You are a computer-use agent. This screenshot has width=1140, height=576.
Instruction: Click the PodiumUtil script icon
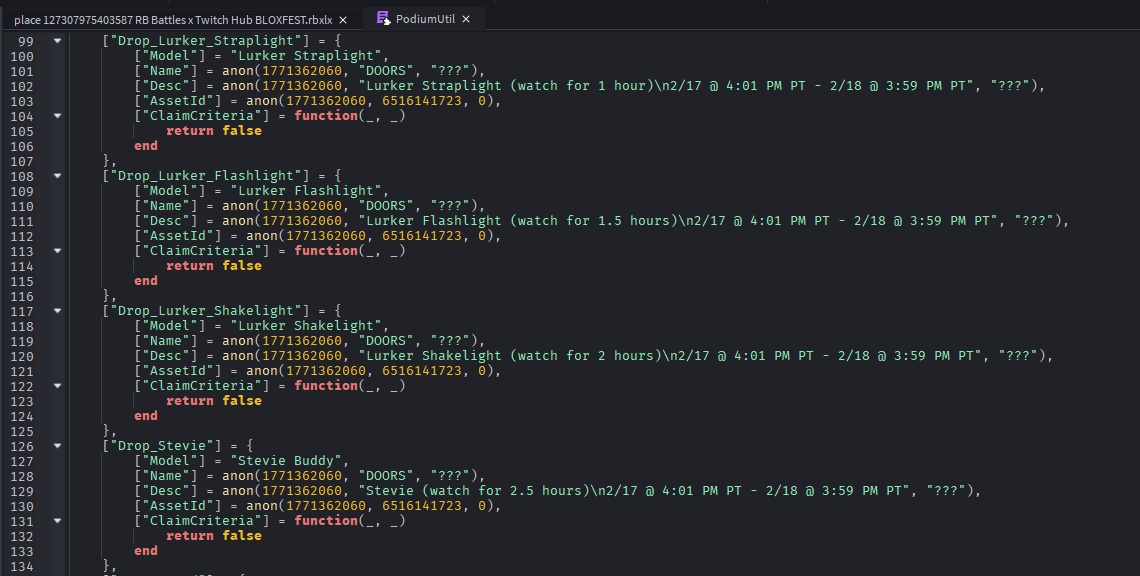382,18
